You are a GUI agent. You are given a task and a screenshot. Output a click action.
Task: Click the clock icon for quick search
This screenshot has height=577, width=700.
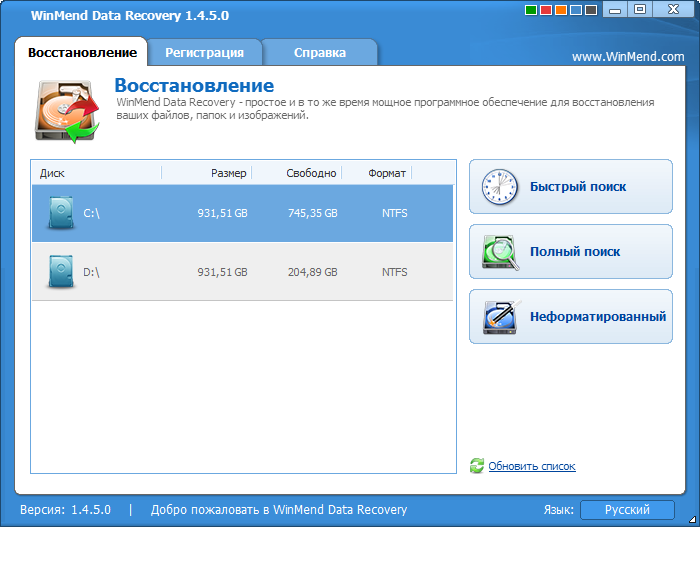click(500, 187)
